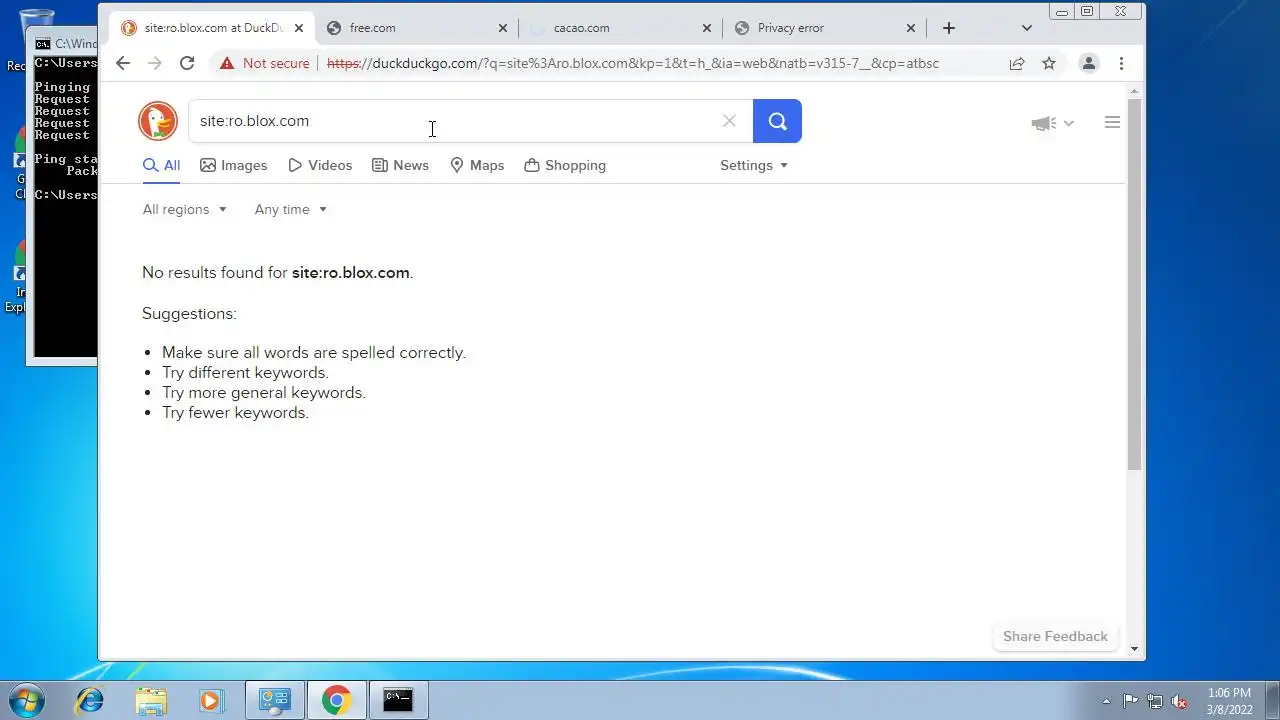Switch to the News tab
This screenshot has width=1280, height=720.
400,165
